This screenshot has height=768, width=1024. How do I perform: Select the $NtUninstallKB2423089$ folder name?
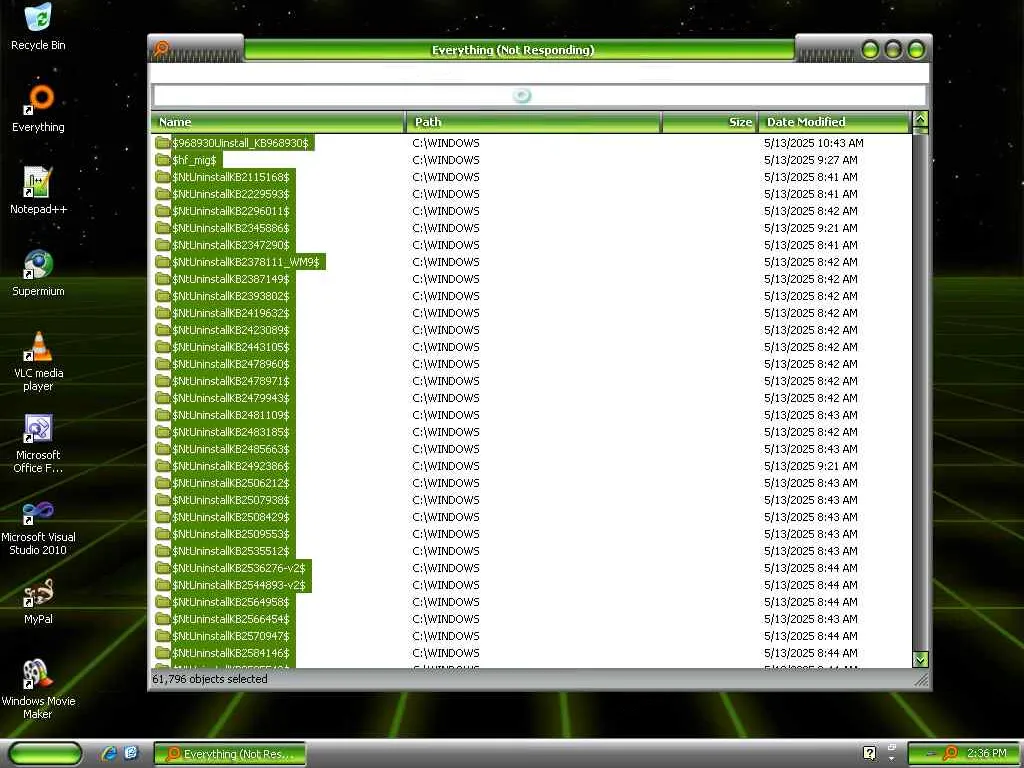point(231,330)
